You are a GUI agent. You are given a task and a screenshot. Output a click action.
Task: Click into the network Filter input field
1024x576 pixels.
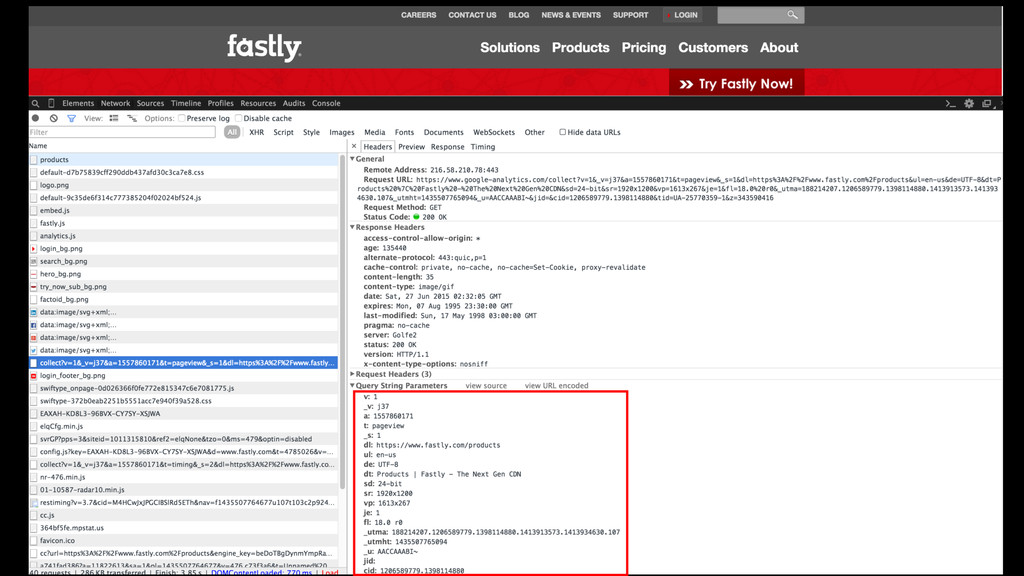[122, 132]
